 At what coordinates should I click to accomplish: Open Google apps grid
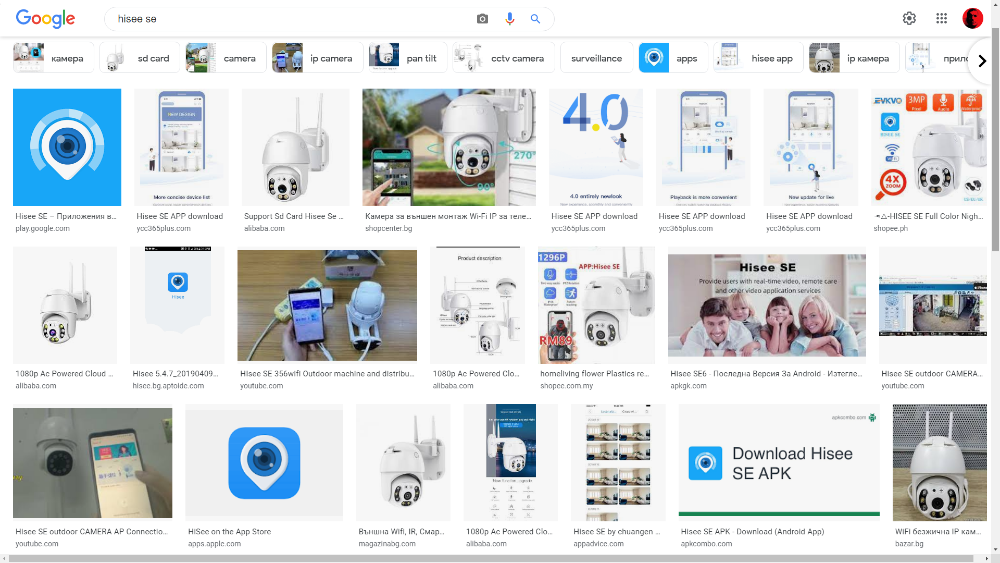941,18
